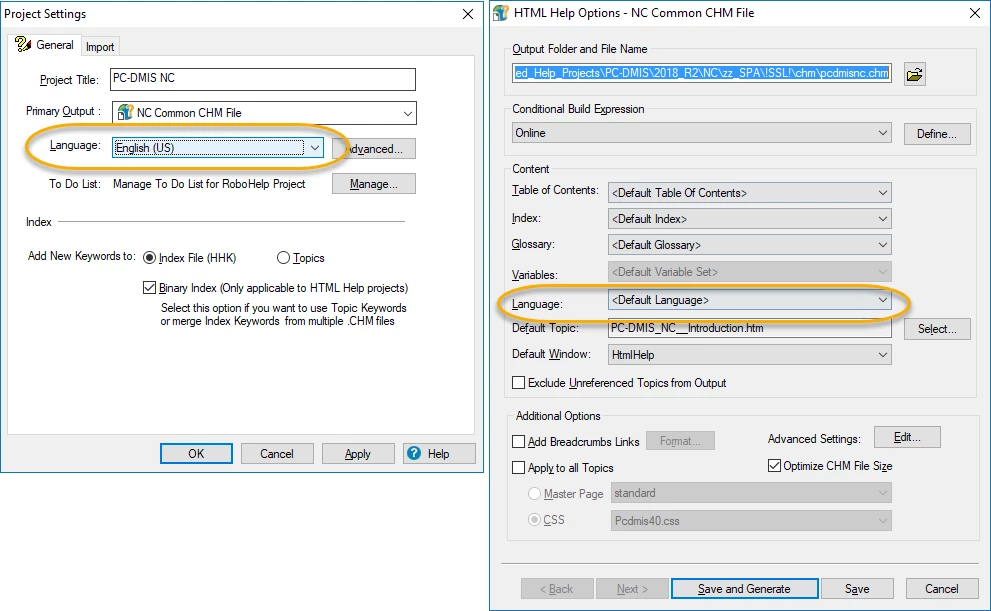Switch to the Import tab

(x=100, y=47)
